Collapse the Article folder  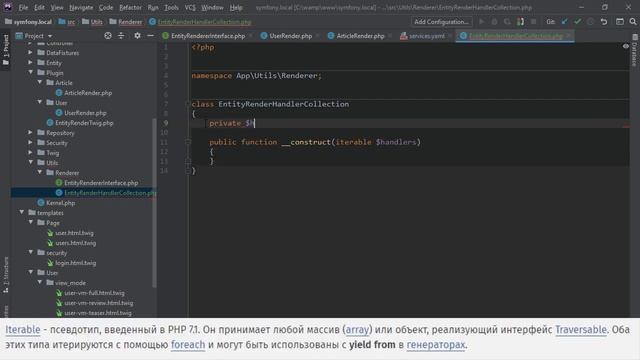click(40, 82)
